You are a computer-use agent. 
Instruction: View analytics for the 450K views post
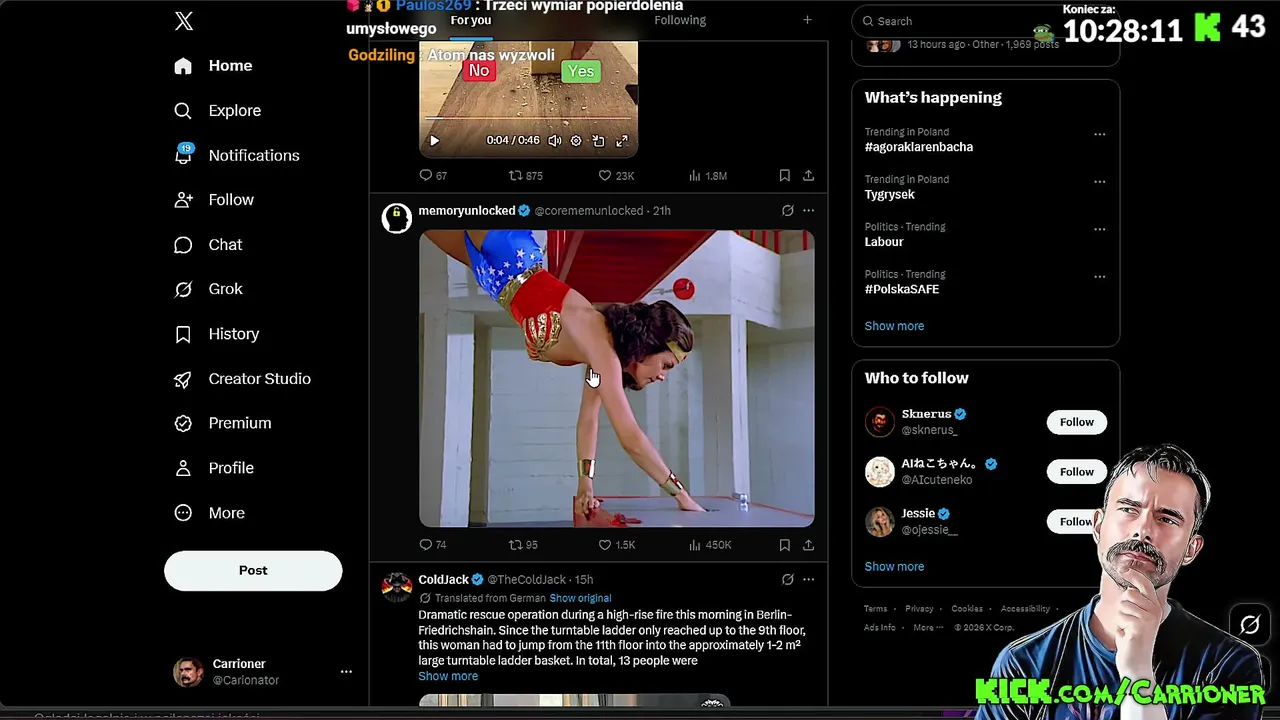pos(710,545)
